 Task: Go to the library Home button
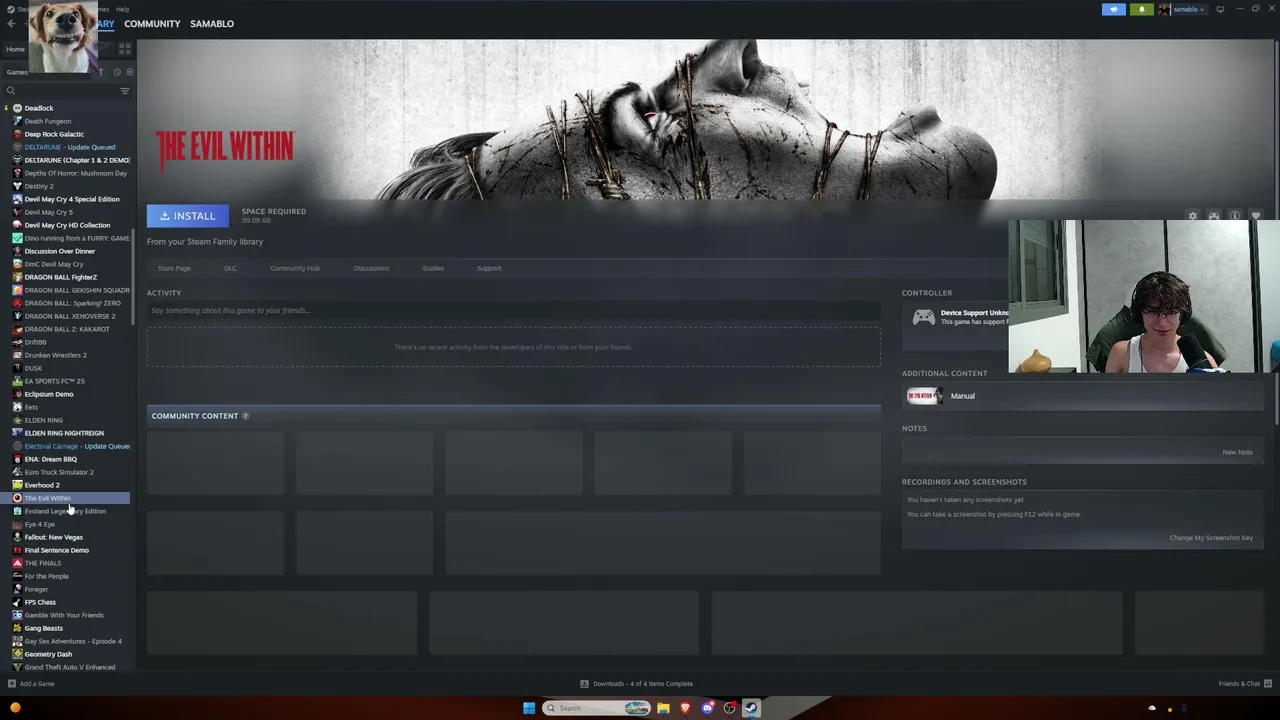(x=15, y=49)
